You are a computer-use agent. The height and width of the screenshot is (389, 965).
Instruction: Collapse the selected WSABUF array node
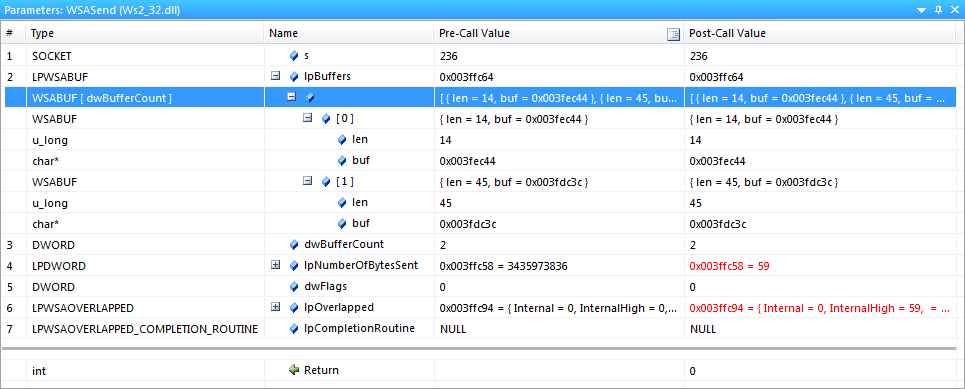(x=292, y=97)
